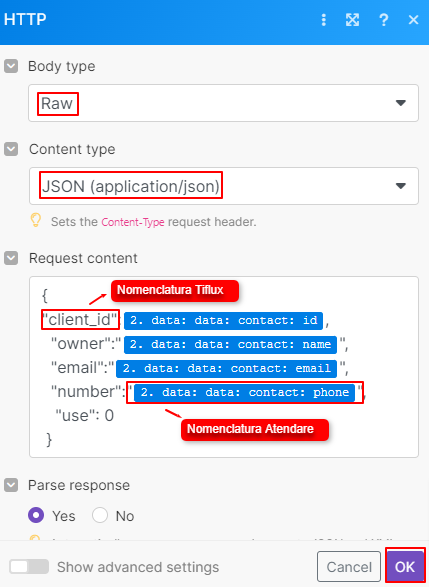Close the HTTP module dialog
The width and height of the screenshot is (429, 587).
(413, 19)
